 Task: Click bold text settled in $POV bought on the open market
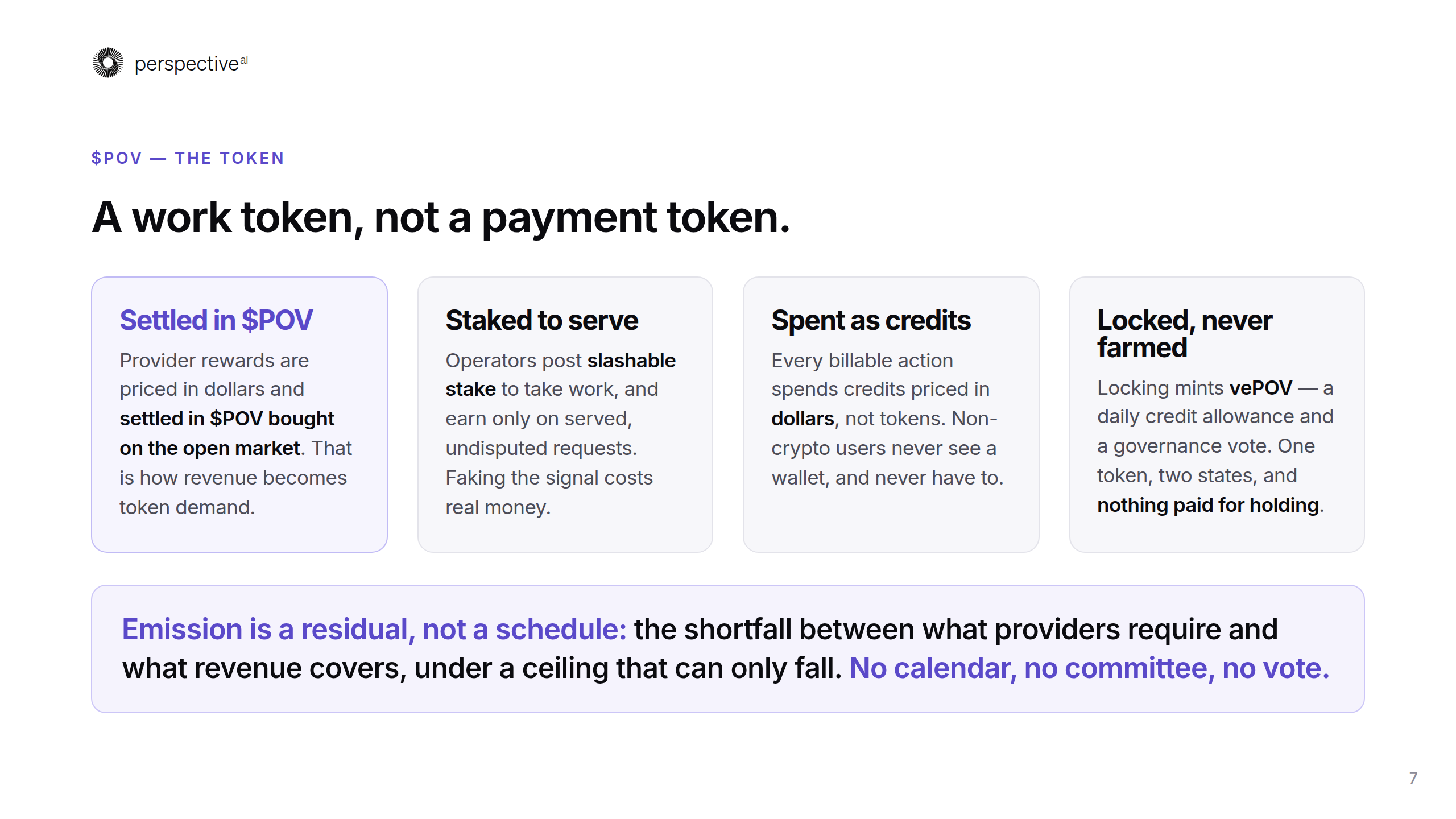coord(227,433)
